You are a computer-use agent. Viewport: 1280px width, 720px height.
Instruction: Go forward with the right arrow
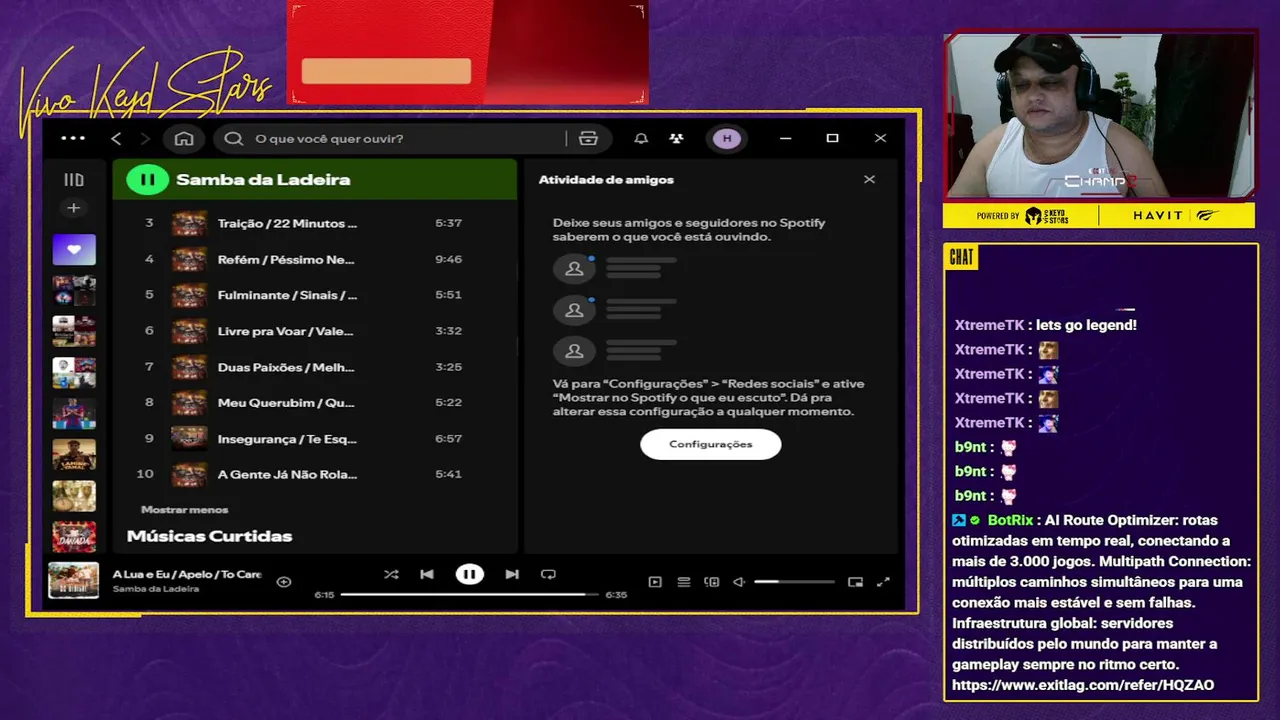(x=145, y=138)
